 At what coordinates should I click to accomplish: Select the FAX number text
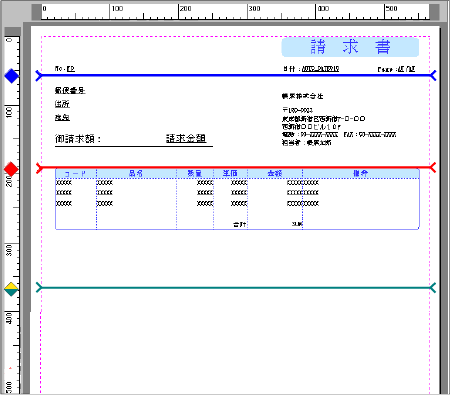pos(370,135)
